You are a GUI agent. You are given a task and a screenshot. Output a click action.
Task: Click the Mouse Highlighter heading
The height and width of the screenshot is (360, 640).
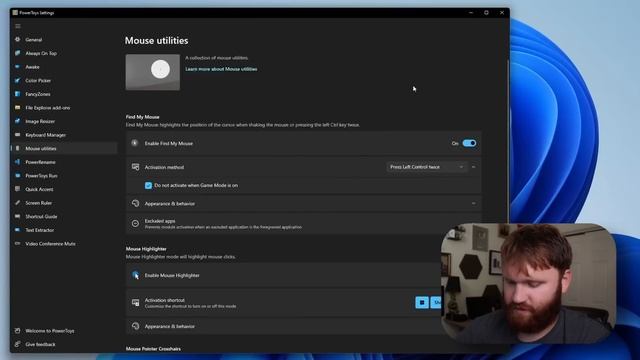(146, 249)
